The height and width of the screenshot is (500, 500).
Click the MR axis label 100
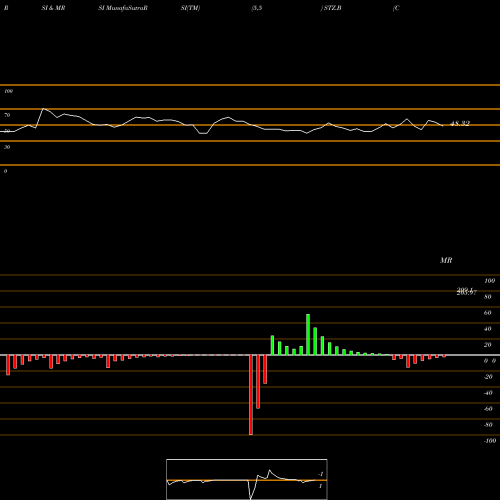[x=489, y=281]
